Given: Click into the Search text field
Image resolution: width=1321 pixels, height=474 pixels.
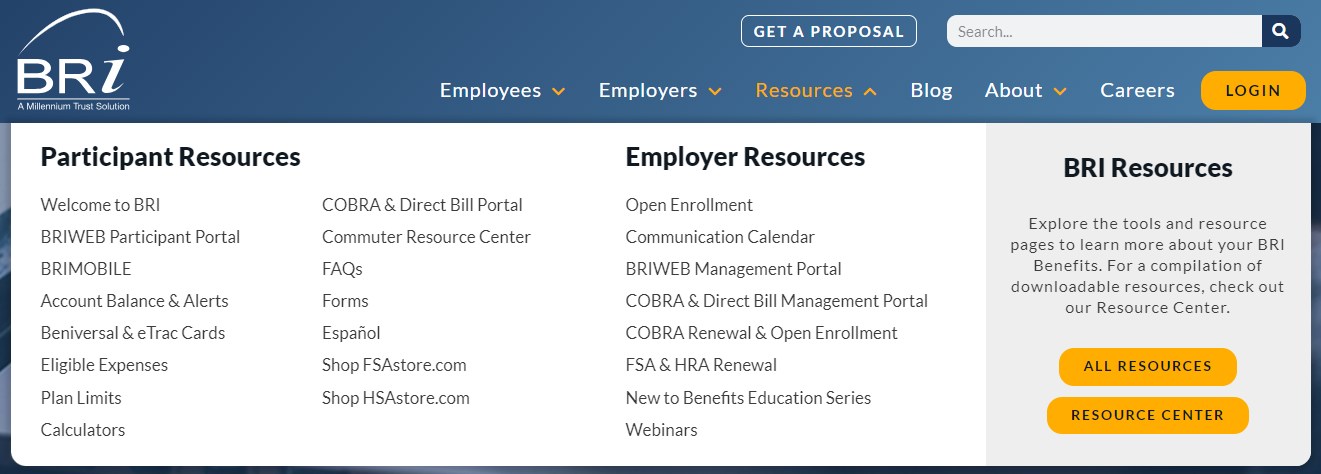Looking at the screenshot, I should click(x=1104, y=31).
